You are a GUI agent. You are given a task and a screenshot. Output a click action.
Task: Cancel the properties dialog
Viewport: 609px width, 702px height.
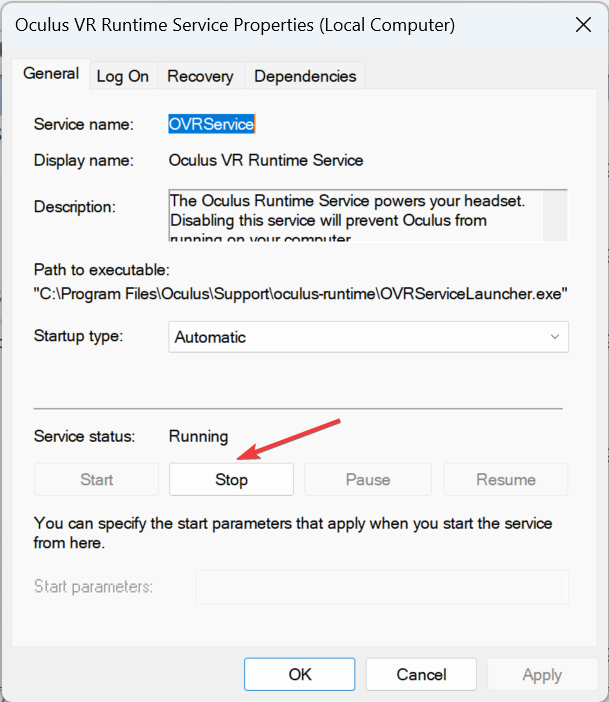[x=421, y=674]
